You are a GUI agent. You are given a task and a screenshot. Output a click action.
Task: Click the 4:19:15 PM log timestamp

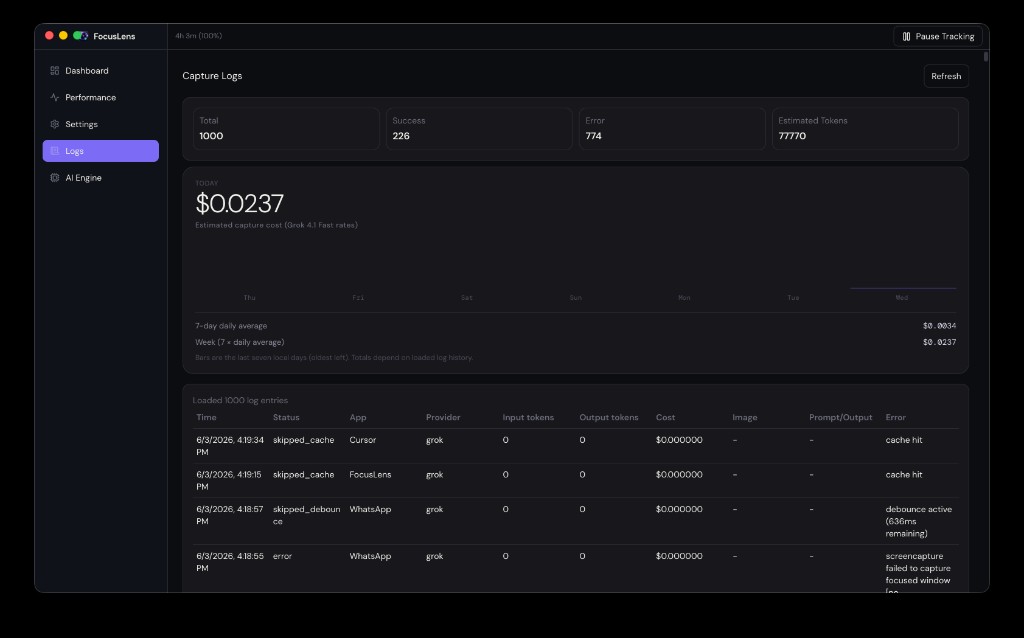tap(229, 481)
